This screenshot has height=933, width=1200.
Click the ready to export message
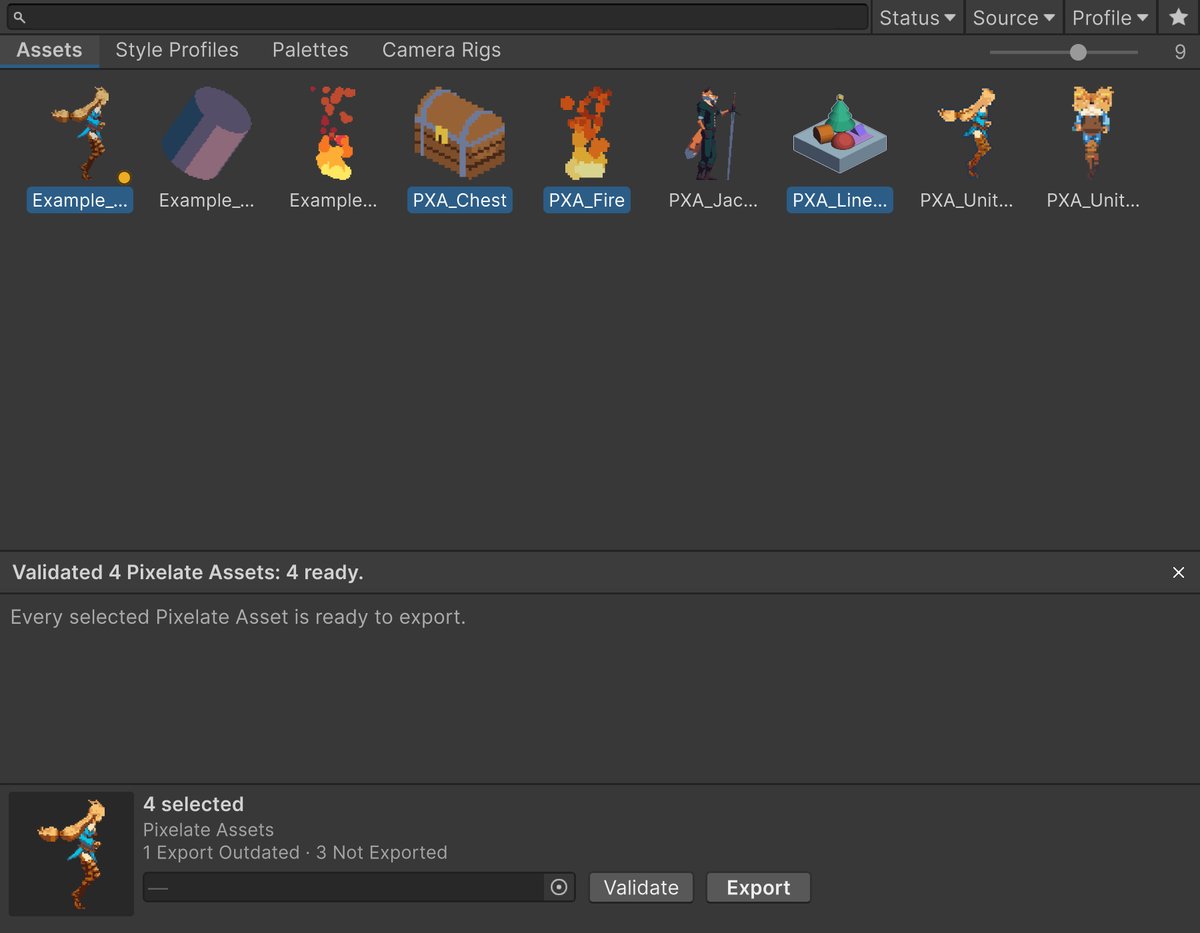(x=238, y=617)
